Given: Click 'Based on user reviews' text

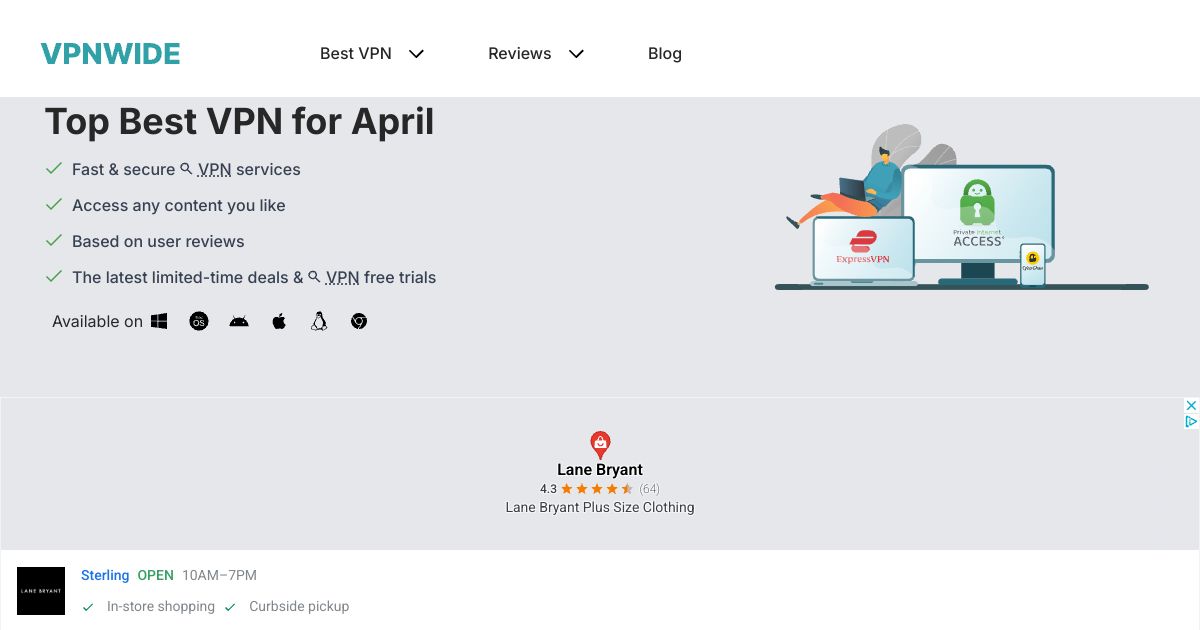Looking at the screenshot, I should coord(158,241).
